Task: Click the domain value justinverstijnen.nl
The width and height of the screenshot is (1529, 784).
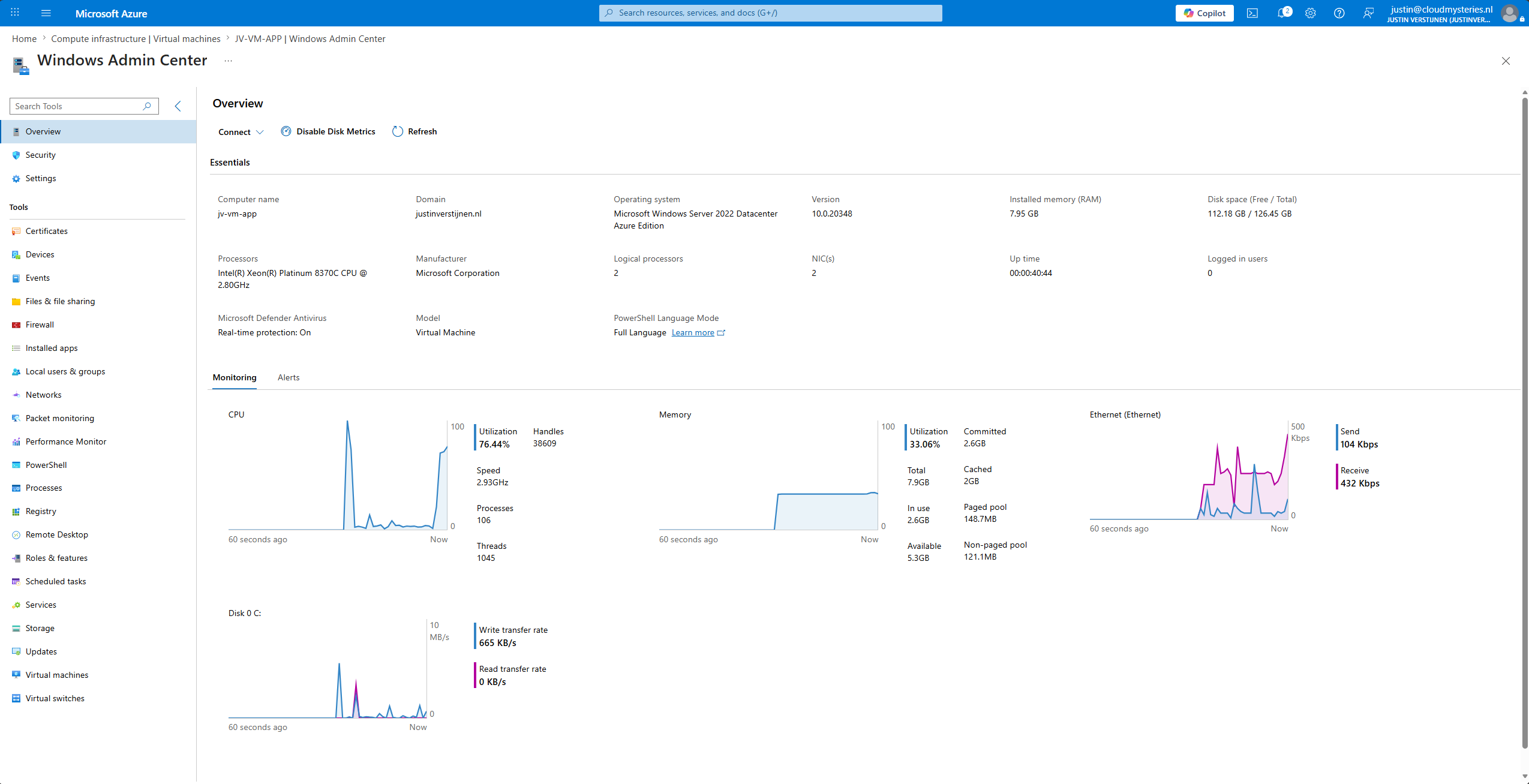Action: (x=449, y=214)
